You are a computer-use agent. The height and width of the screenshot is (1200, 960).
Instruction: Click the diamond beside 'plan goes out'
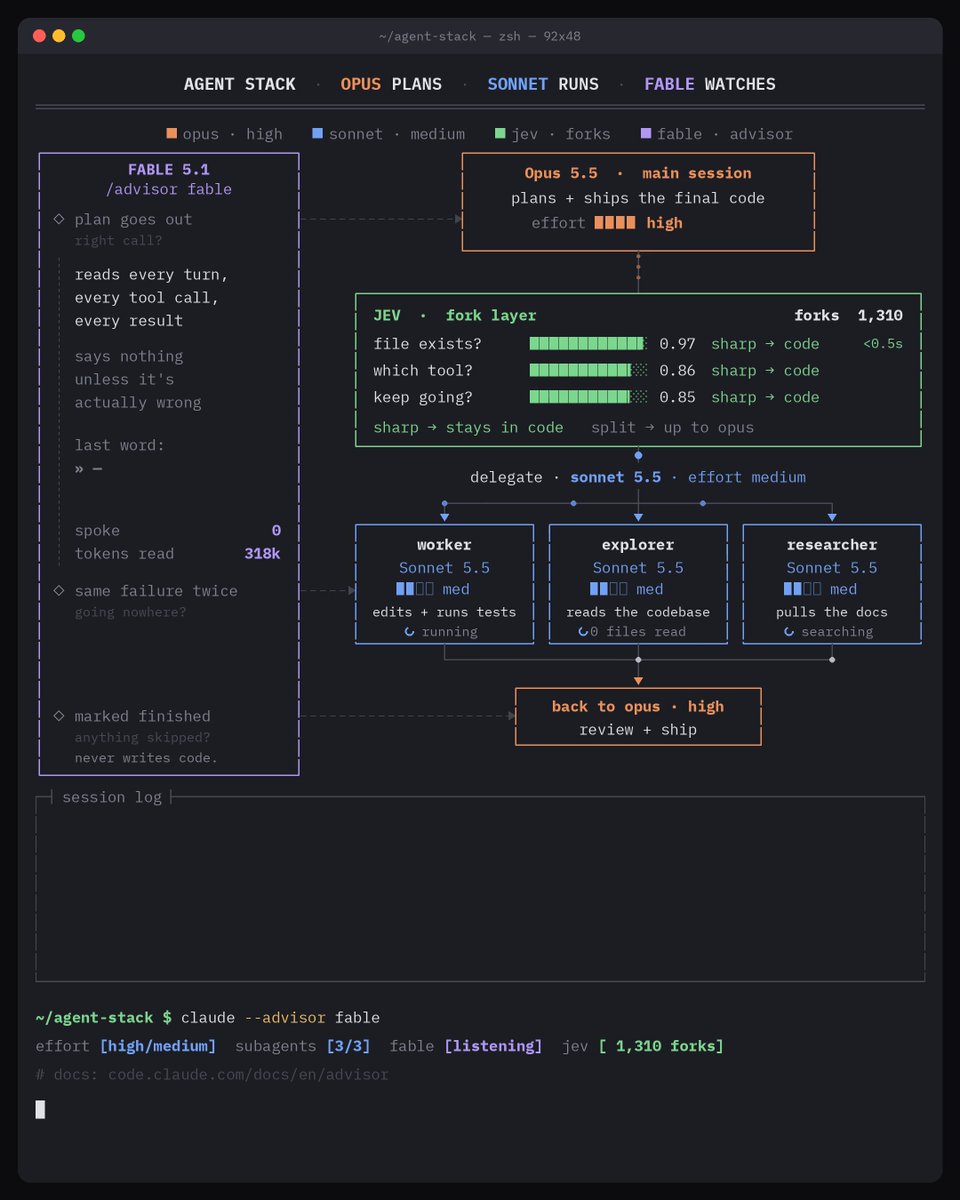pyautogui.click(x=58, y=219)
